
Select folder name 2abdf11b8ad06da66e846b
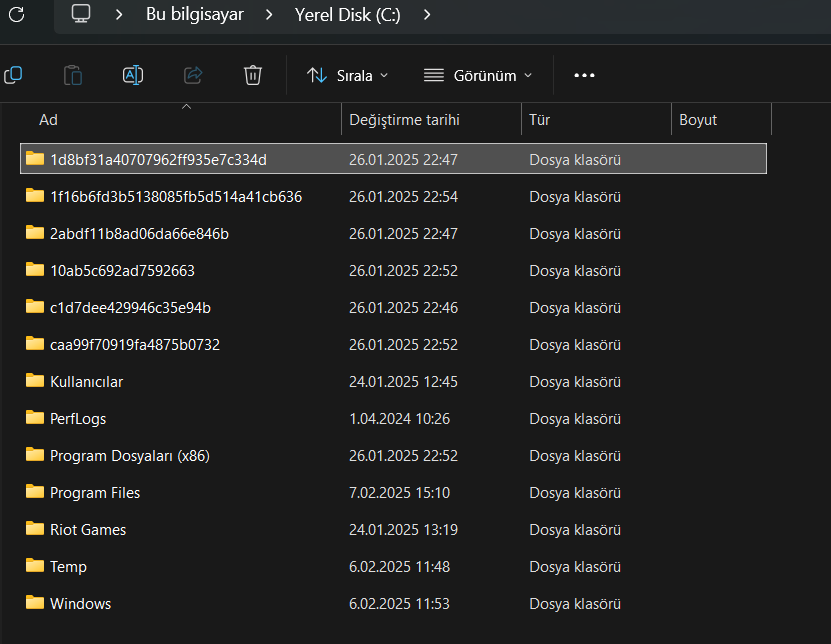(x=139, y=234)
